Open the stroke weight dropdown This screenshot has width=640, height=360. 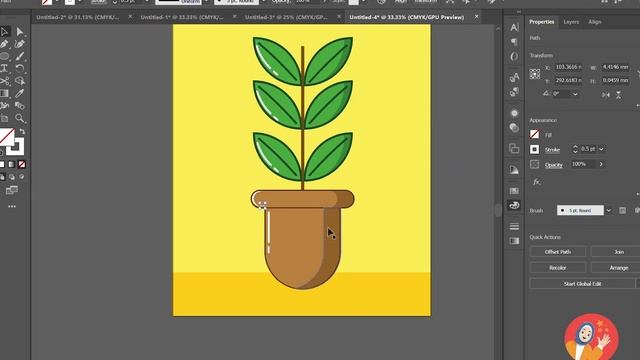[x=601, y=149]
